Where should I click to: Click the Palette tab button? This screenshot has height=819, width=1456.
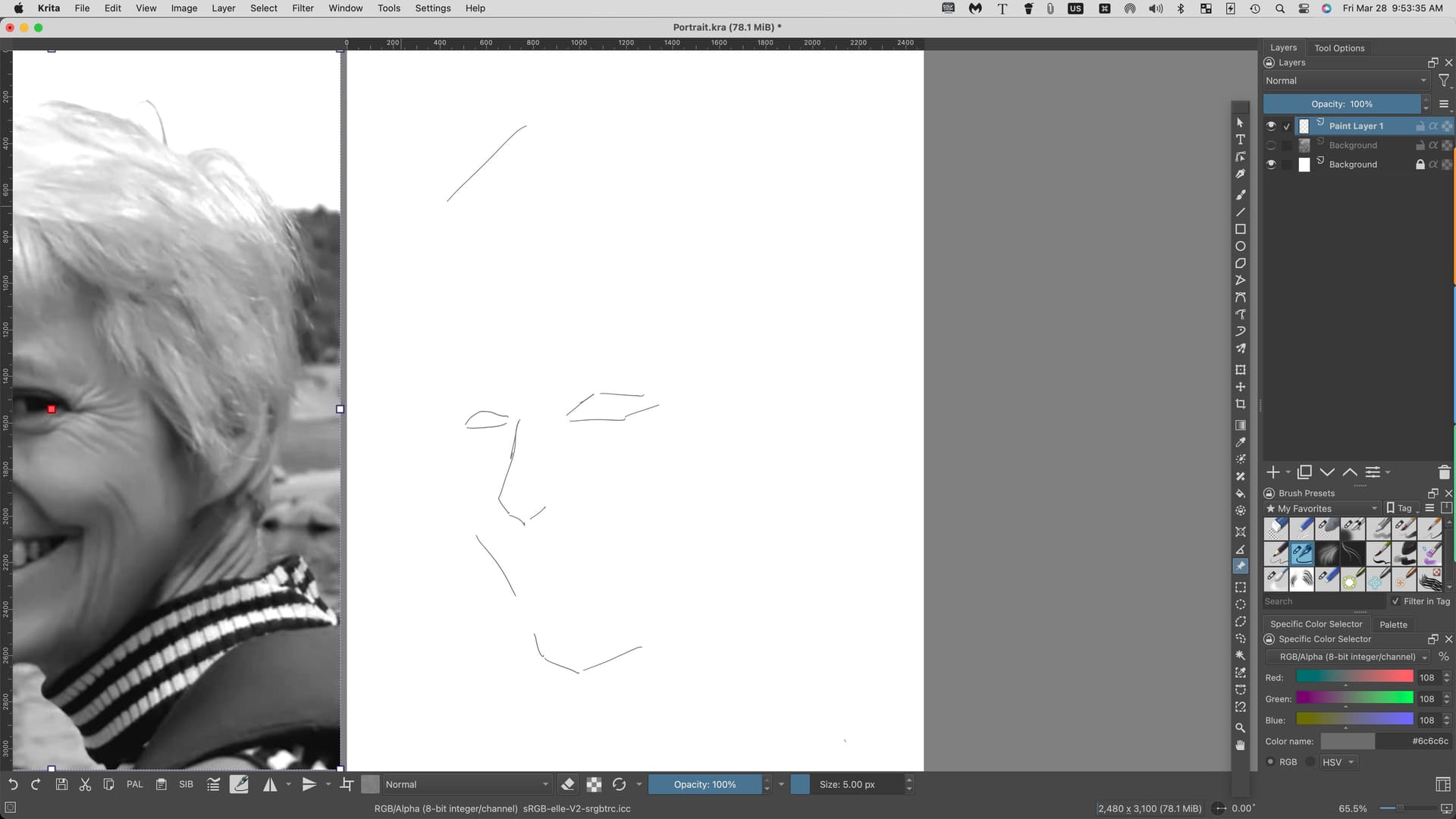[x=1393, y=624]
